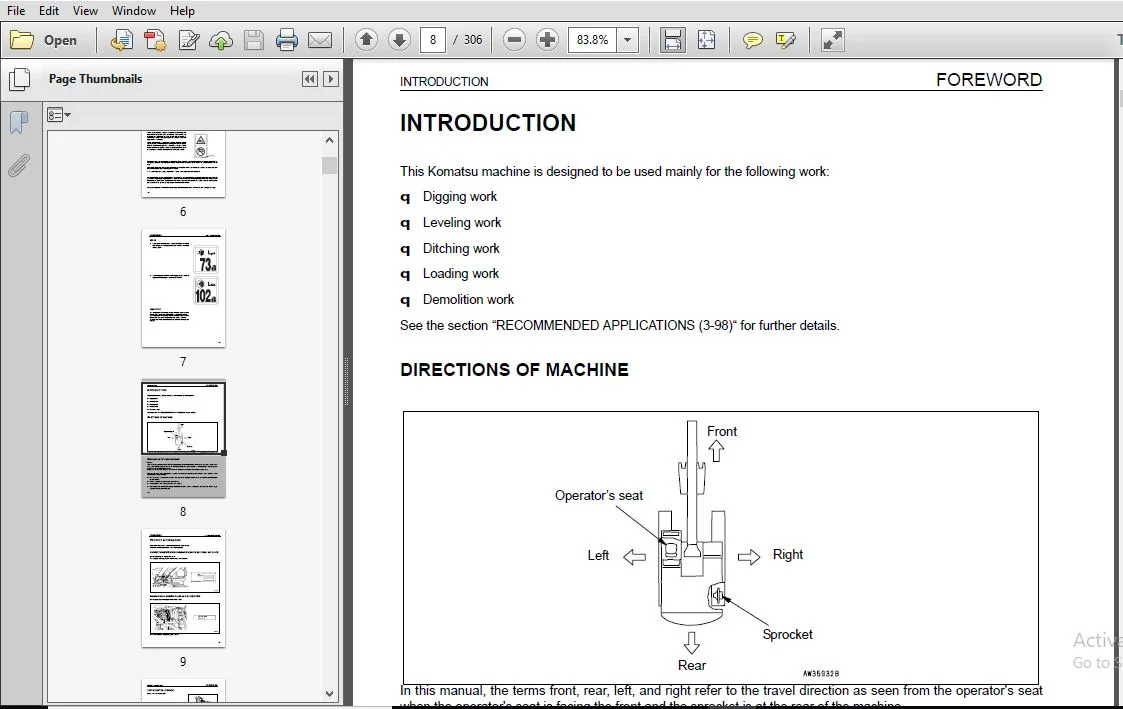The width and height of the screenshot is (1123, 709).
Task: Select page 6 thumbnail
Action: 183,164
